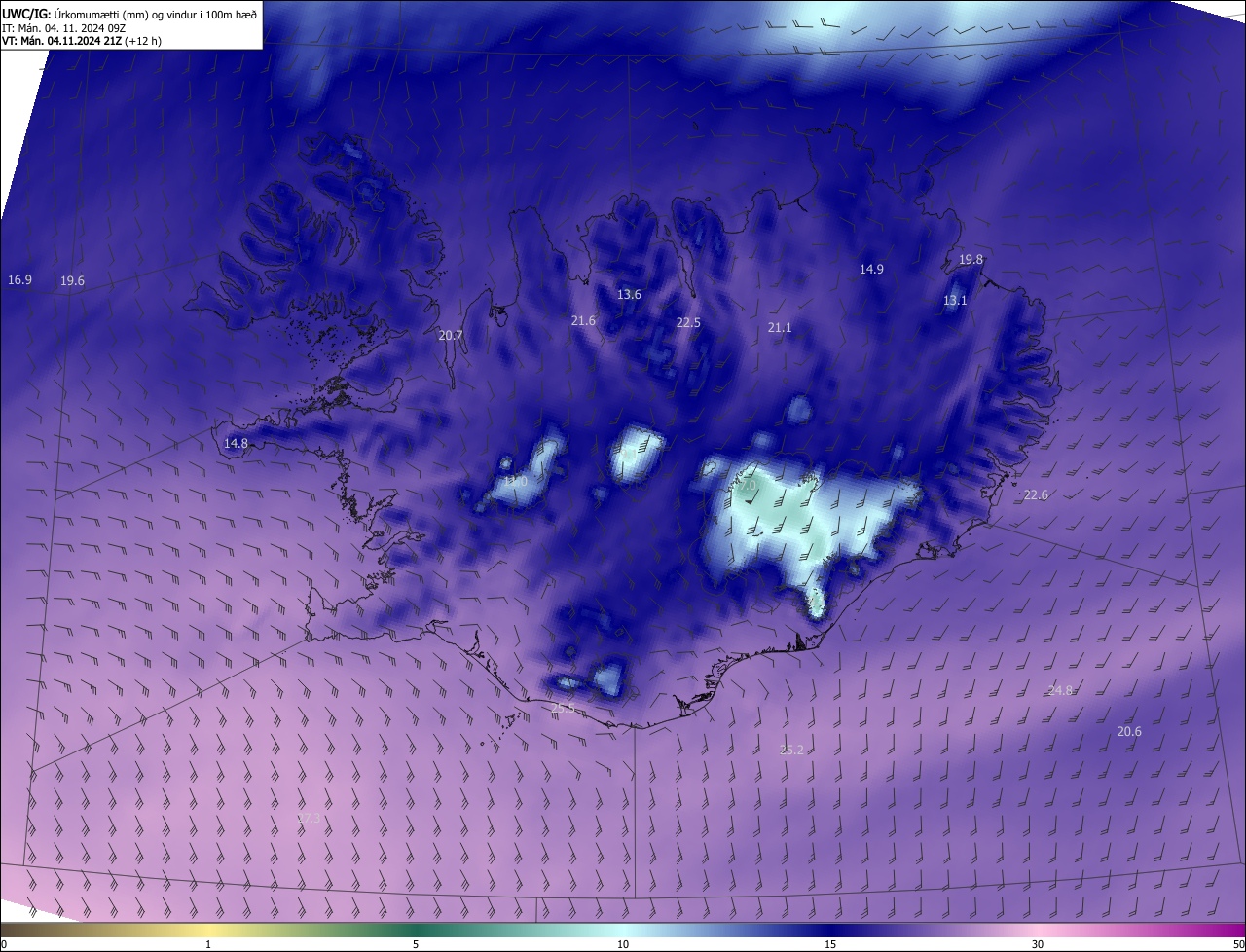The image size is (1246, 952).
Task: Click the 13.1 value label on the map
Action: (x=955, y=301)
